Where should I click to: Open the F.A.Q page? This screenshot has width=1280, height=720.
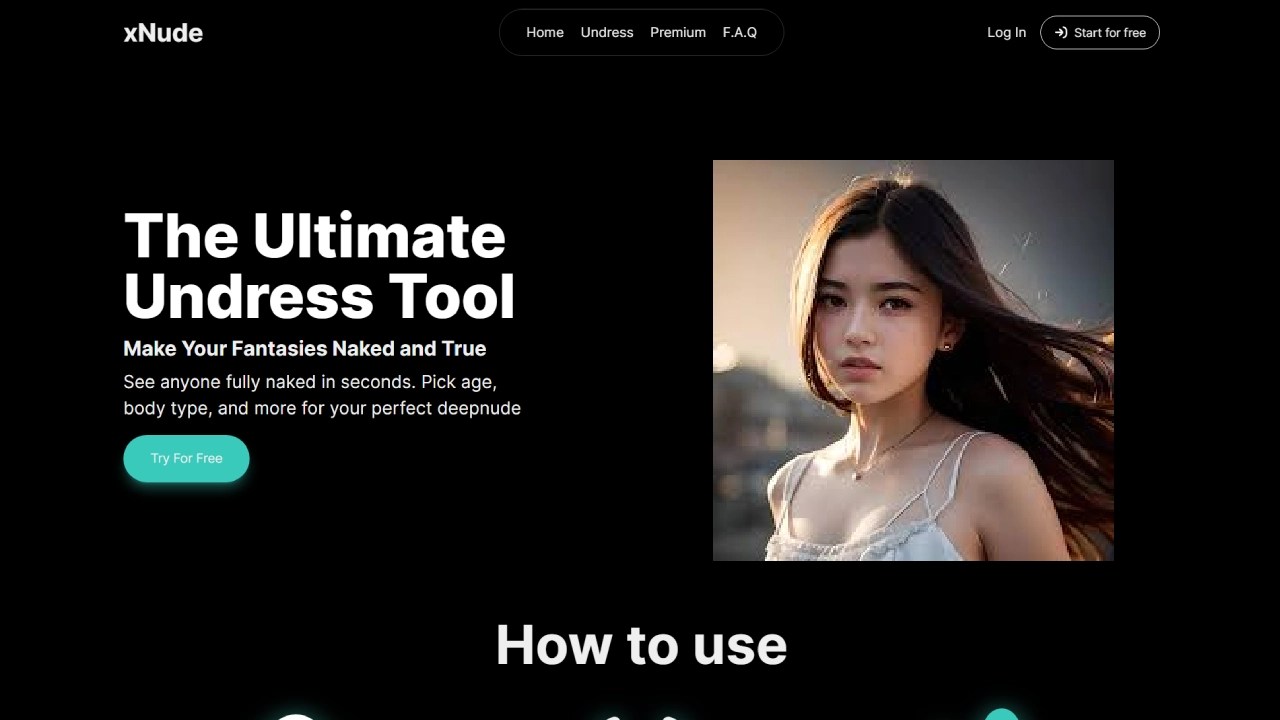click(741, 32)
